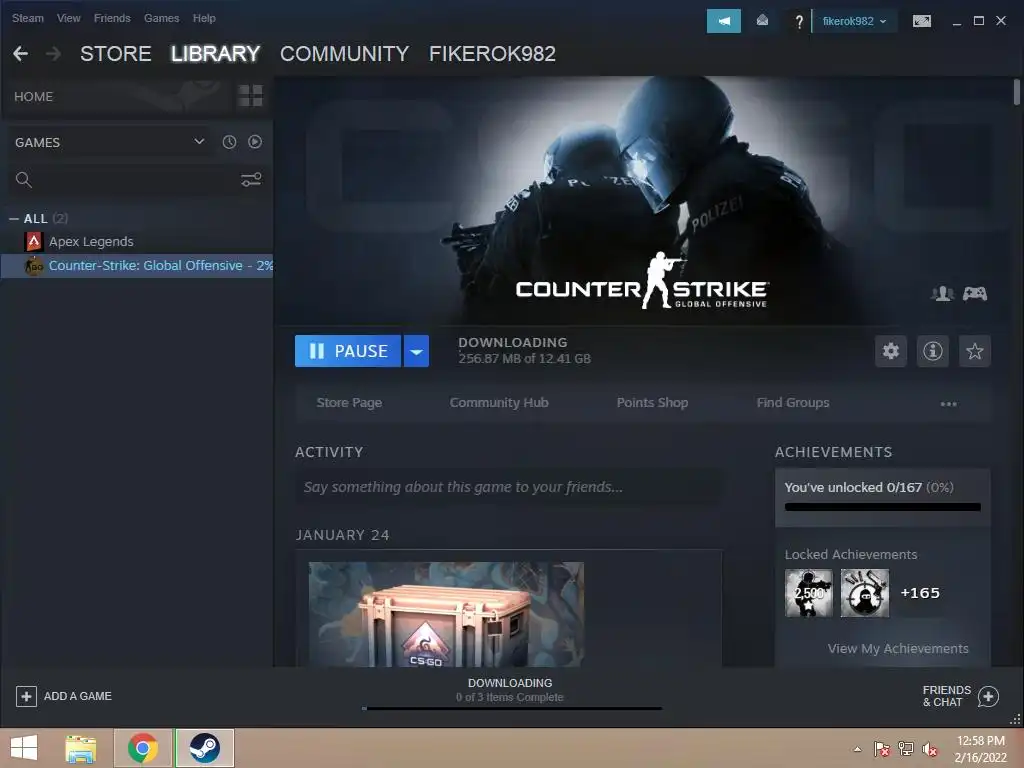1024x768 pixels.
Task: Click the achievements progress bar
Action: click(x=882, y=507)
